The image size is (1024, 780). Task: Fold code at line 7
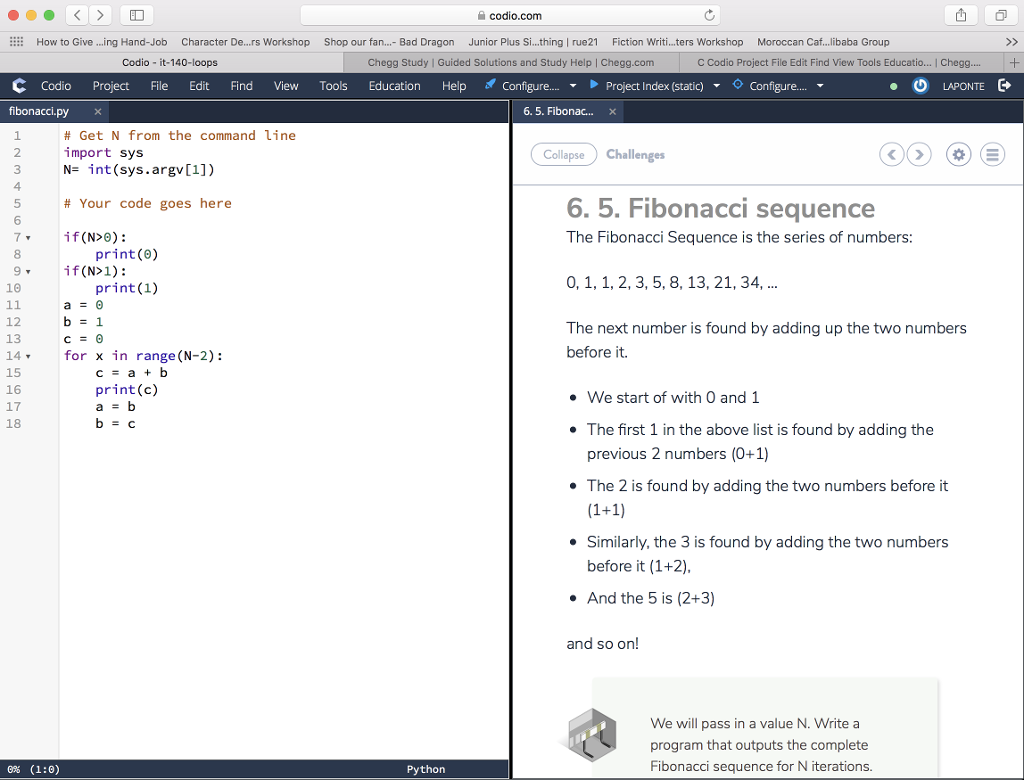pos(28,238)
